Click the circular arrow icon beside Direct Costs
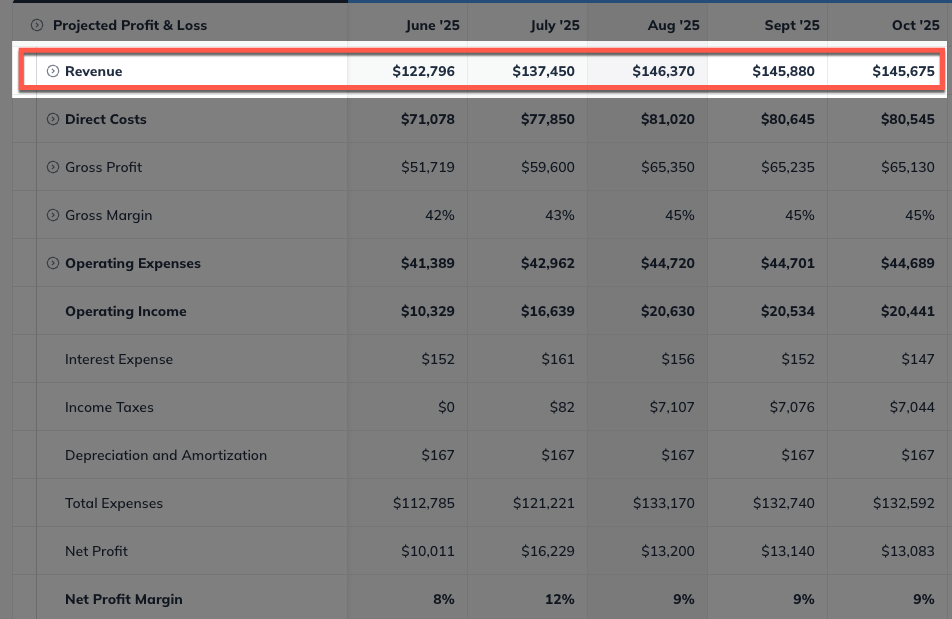The height and width of the screenshot is (619, 952). click(x=52, y=119)
